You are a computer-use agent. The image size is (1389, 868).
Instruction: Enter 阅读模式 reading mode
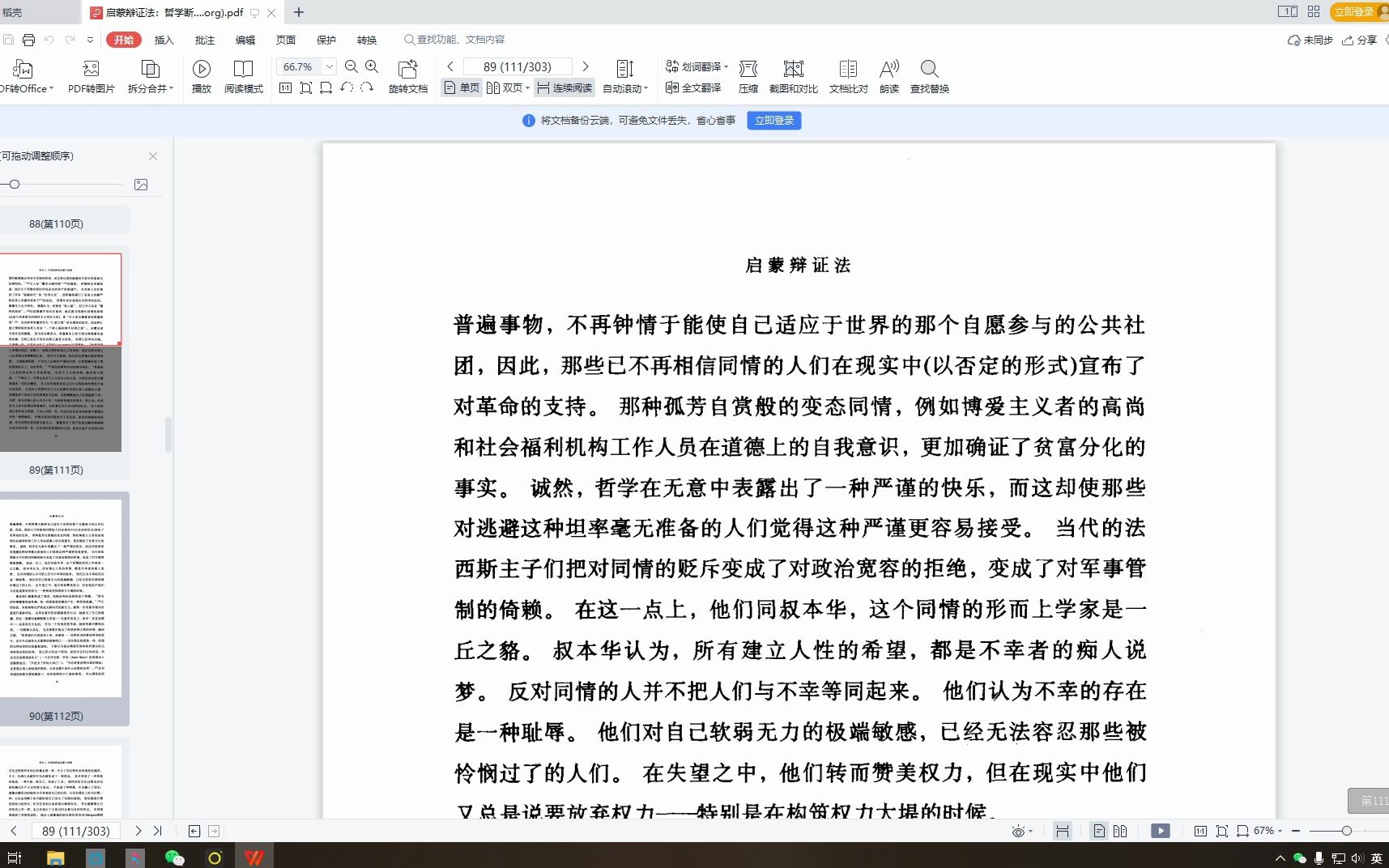click(244, 77)
